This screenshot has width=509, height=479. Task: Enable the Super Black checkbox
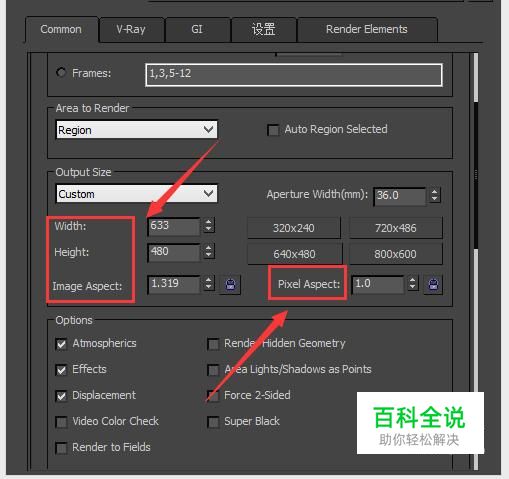click(213, 422)
